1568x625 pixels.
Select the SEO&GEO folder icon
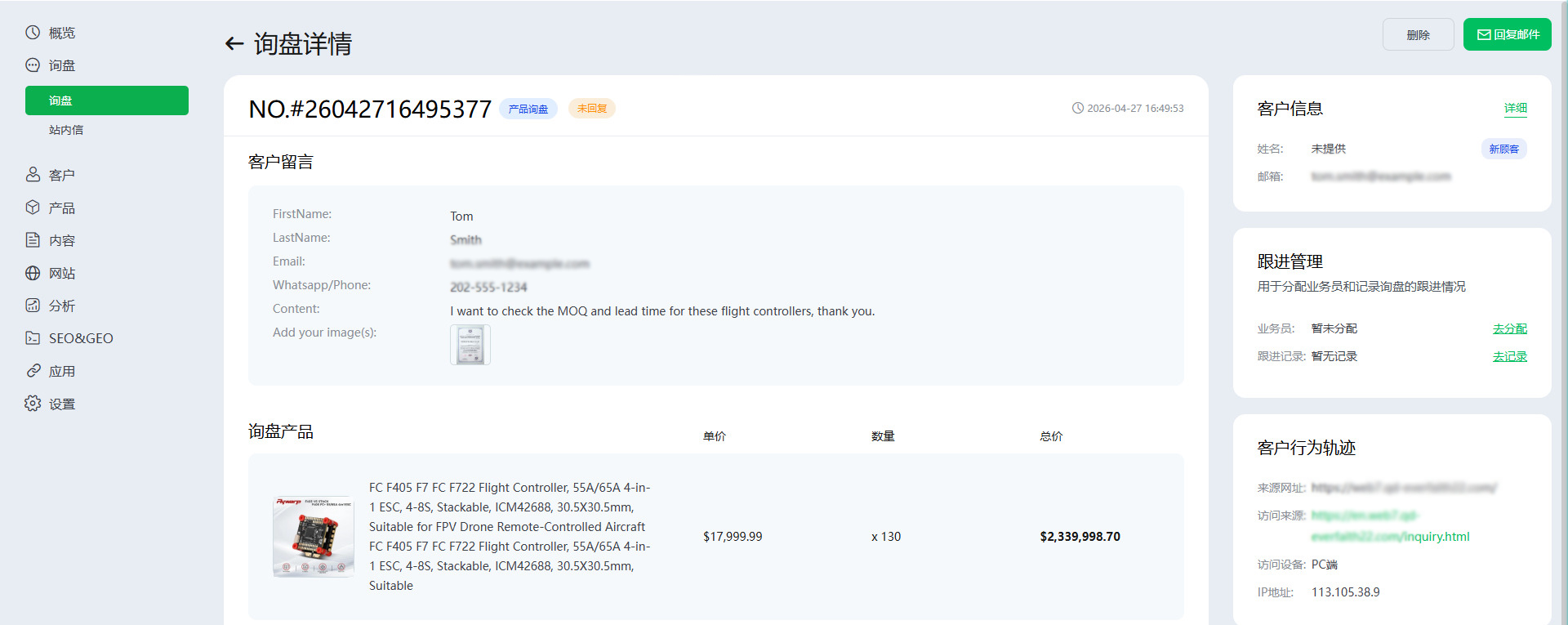pyautogui.click(x=33, y=338)
